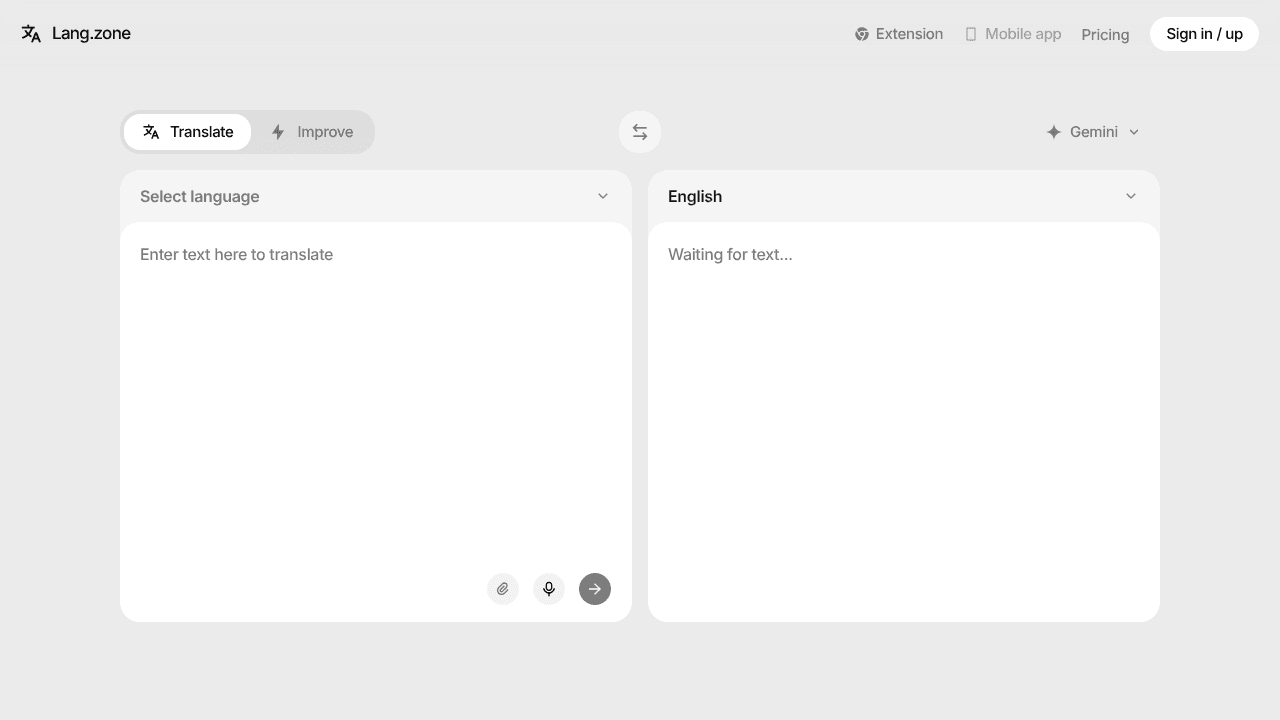Expand the Gemini model selector chevron
This screenshot has width=1280, height=720.
pos(1134,132)
